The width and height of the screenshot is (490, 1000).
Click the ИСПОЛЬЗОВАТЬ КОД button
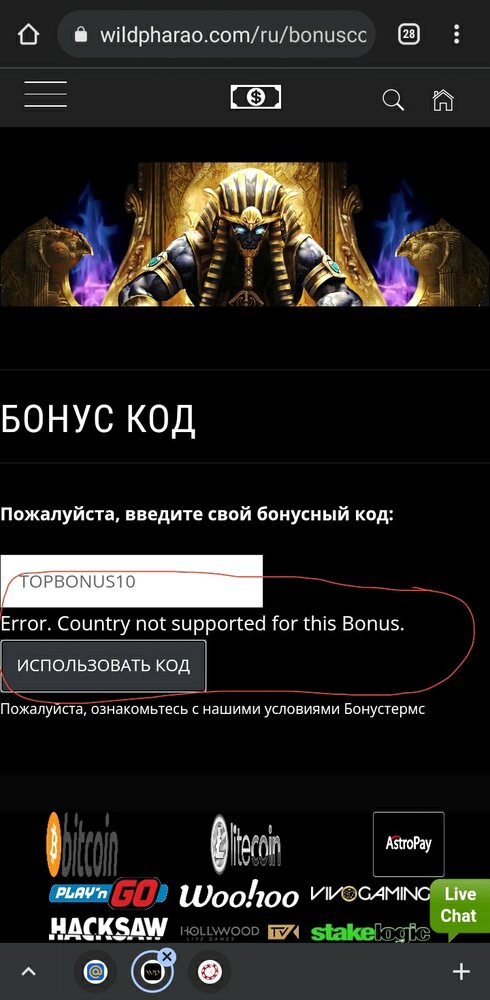coord(103,666)
